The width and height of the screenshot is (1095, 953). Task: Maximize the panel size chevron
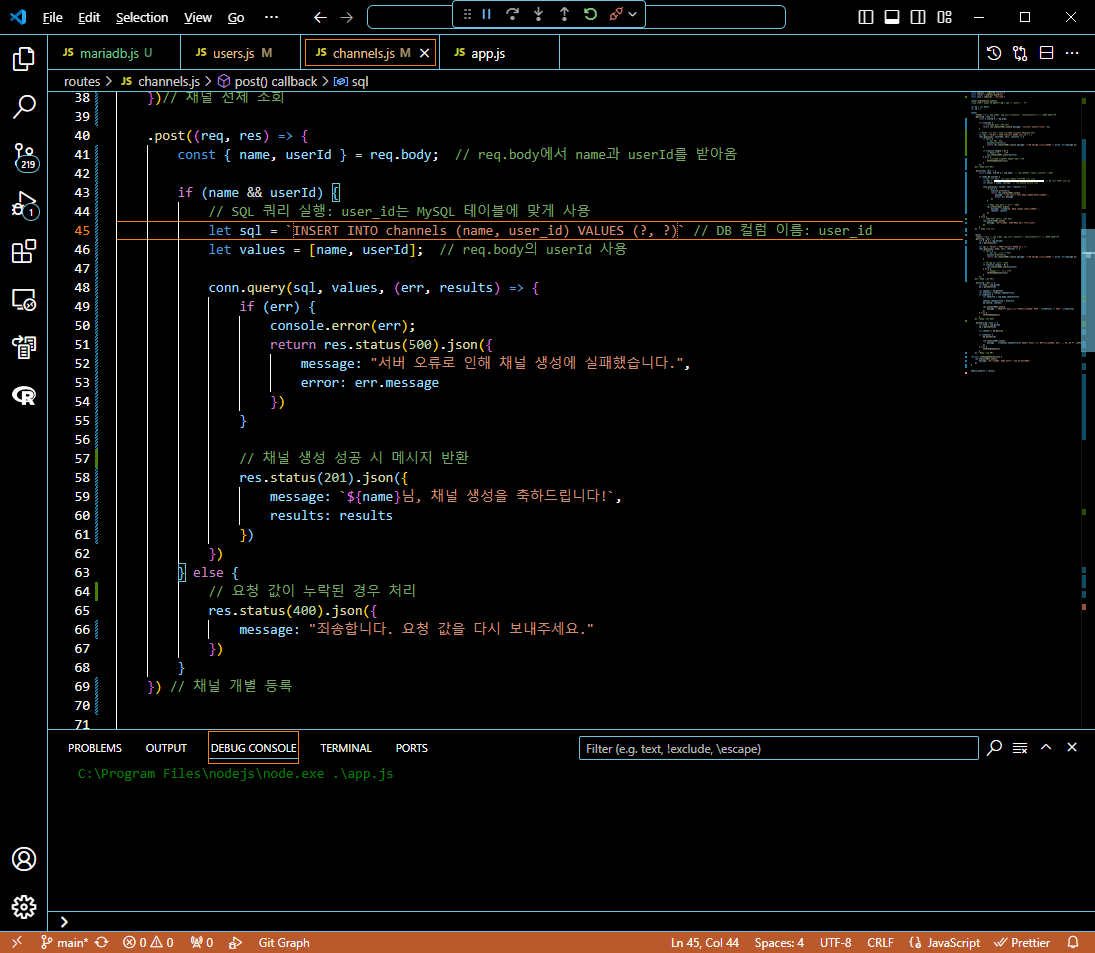1046,747
